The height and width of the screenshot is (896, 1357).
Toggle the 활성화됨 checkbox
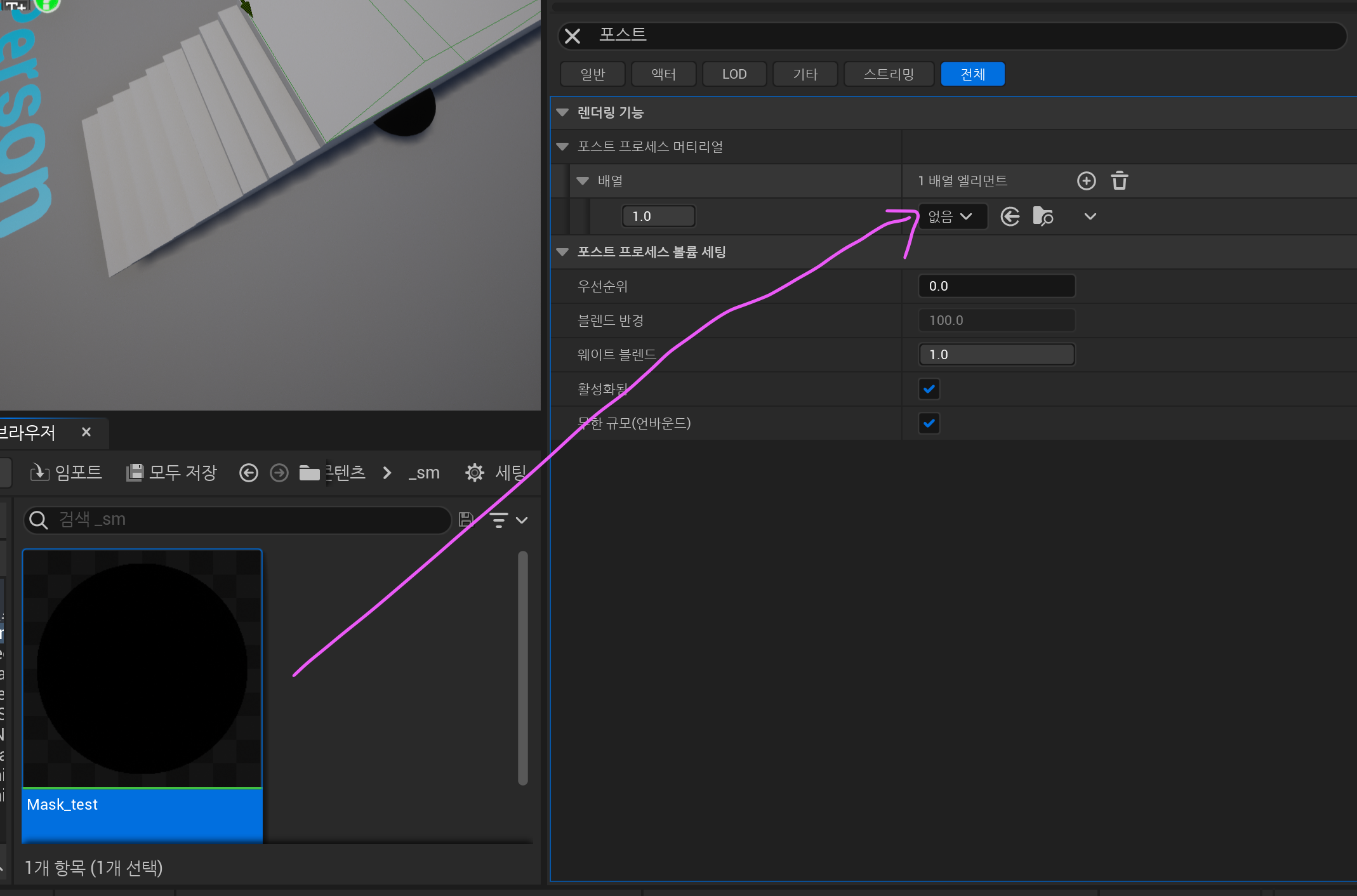929,389
